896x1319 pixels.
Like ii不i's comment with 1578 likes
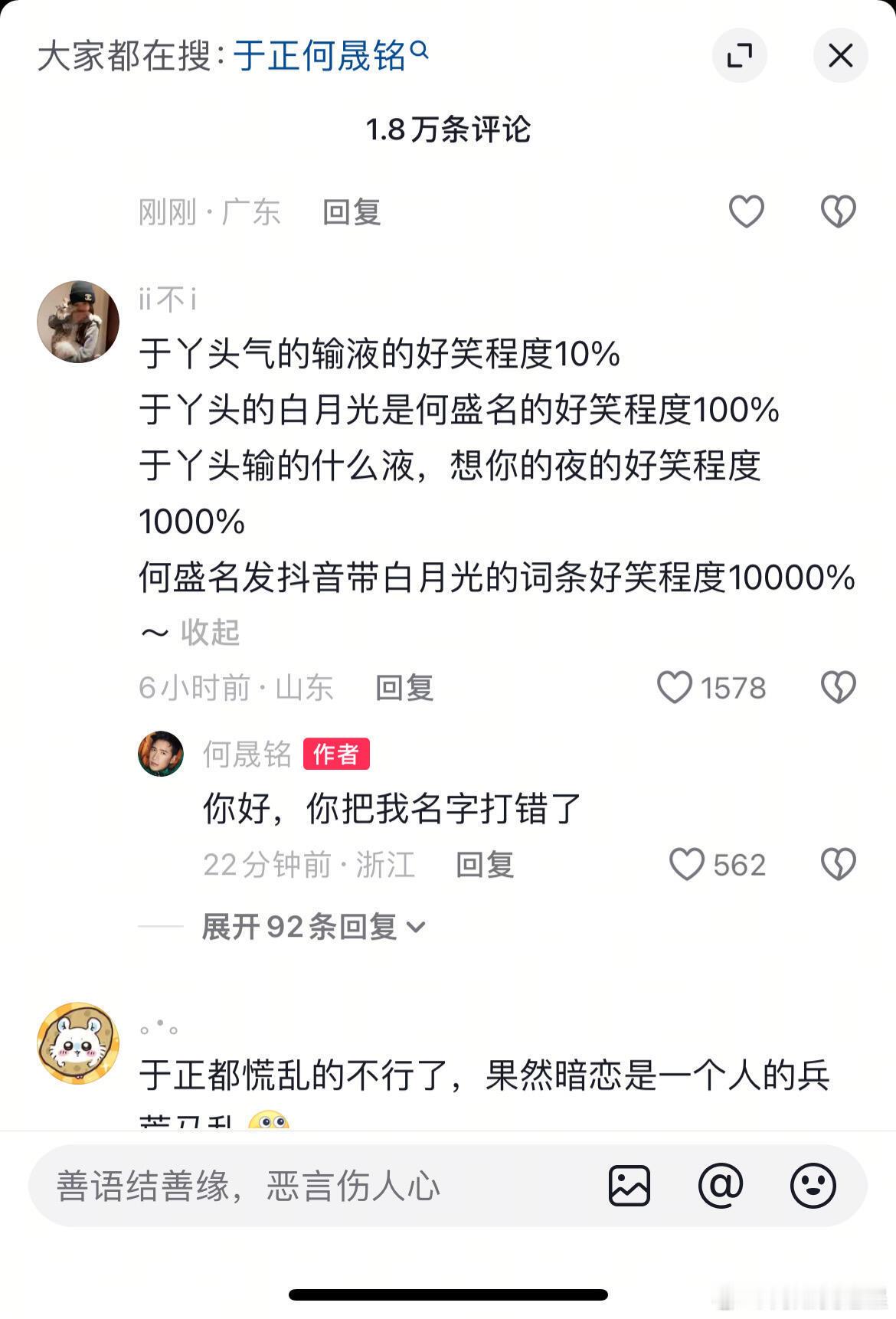(x=674, y=687)
